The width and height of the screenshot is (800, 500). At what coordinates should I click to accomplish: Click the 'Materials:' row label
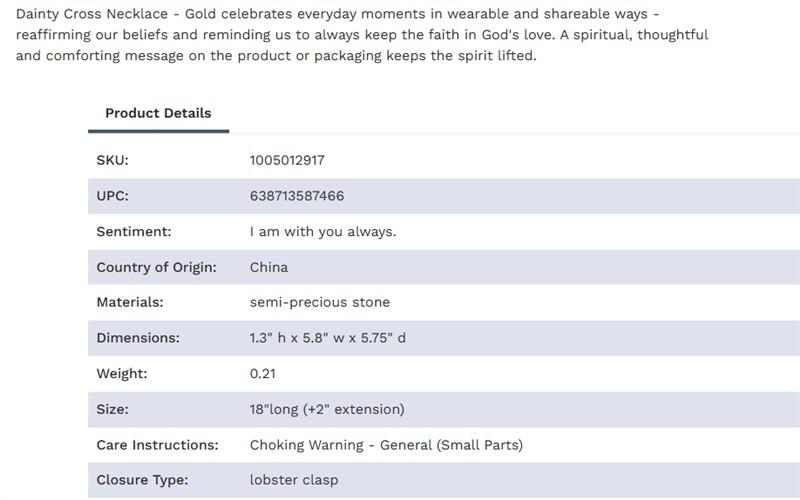130,302
